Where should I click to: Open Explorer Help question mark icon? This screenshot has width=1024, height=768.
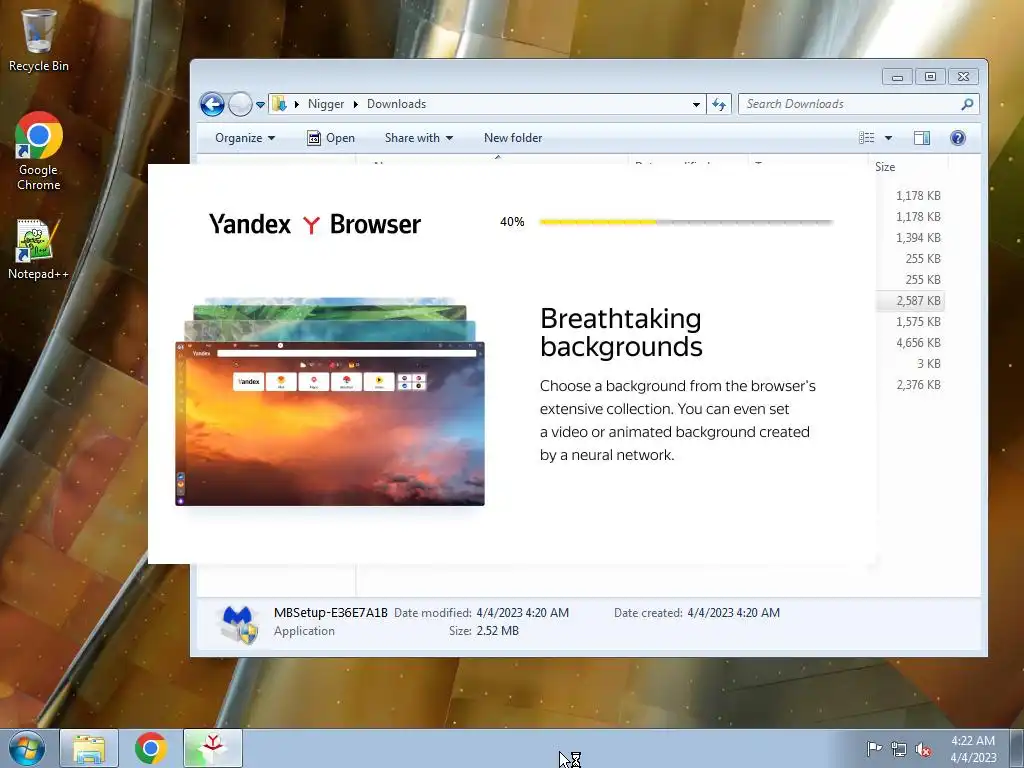[x=958, y=138]
